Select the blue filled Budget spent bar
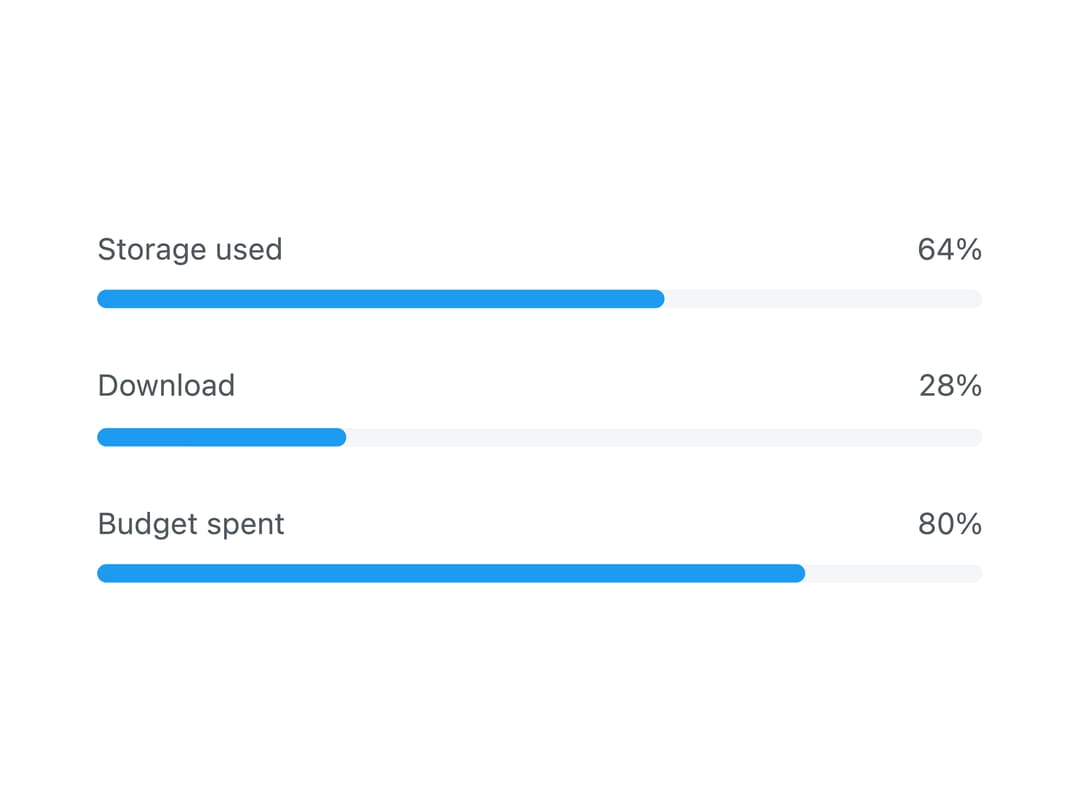The width and height of the screenshot is (1080, 810). coord(451,573)
